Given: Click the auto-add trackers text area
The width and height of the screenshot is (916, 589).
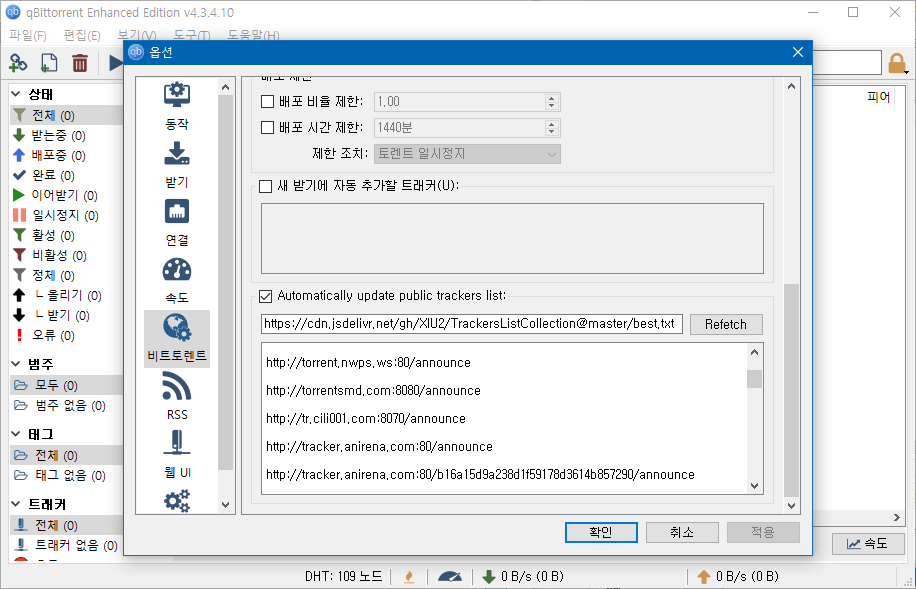Looking at the screenshot, I should pyautogui.click(x=512, y=238).
